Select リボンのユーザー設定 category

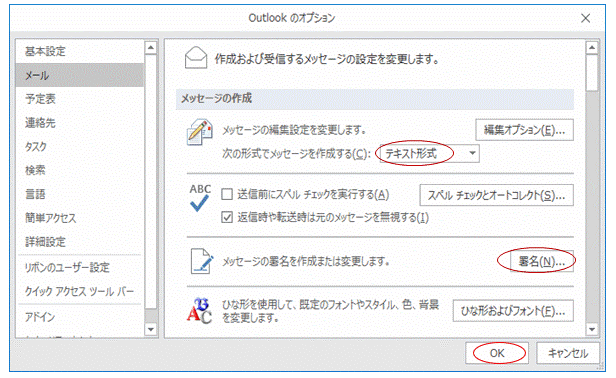pyautogui.click(x=80, y=268)
